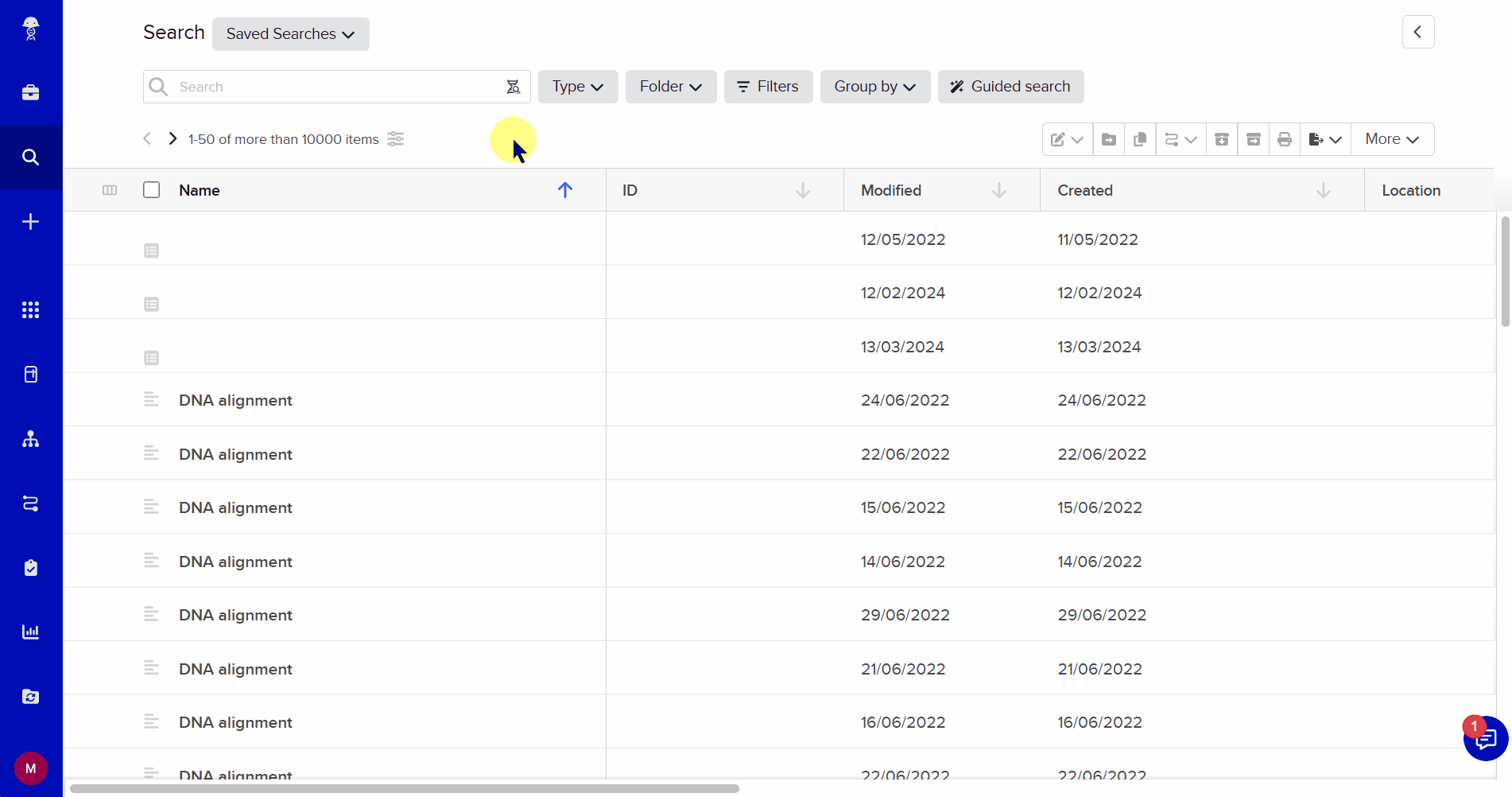
Task: Open the Saved Searches dropdown
Action: (291, 34)
